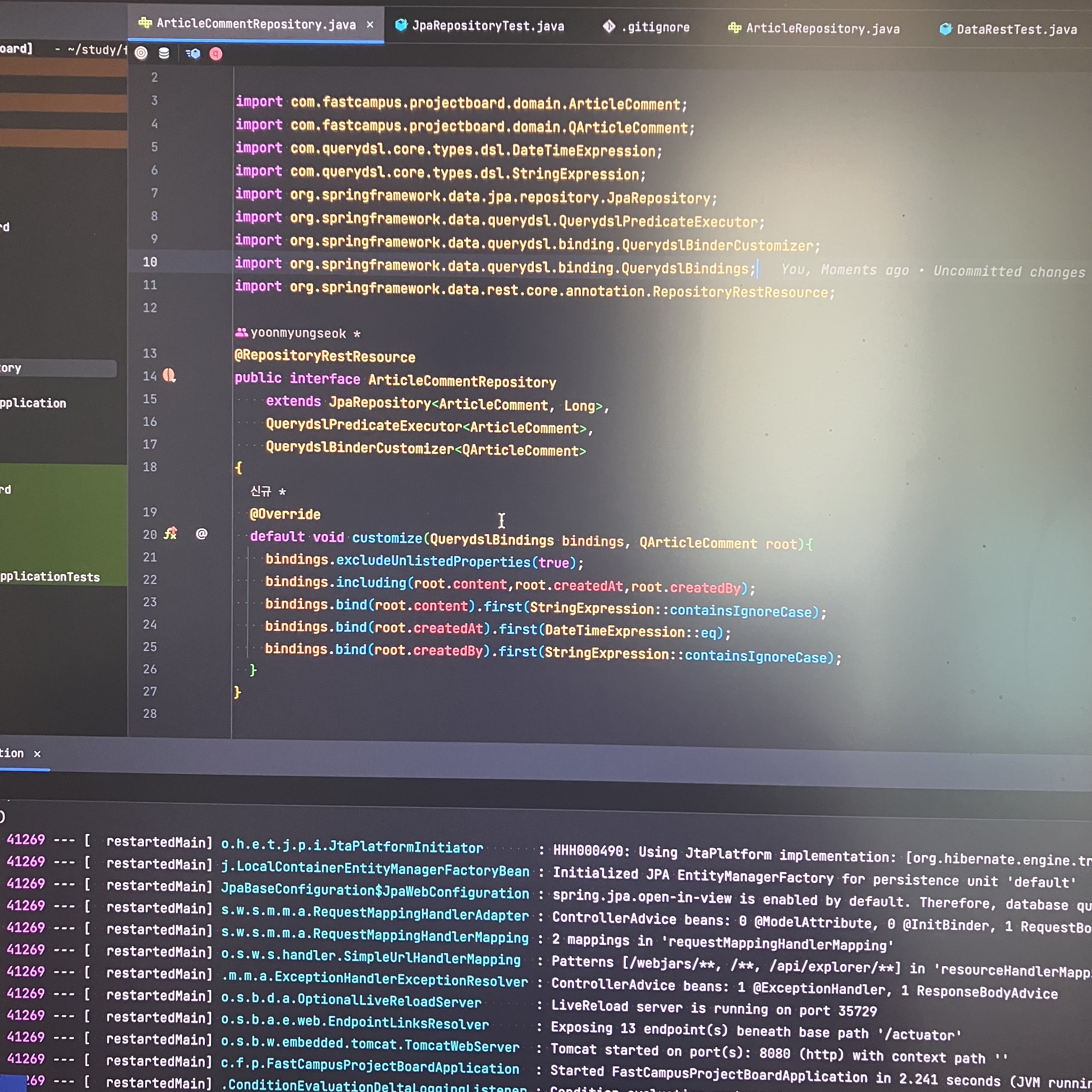
Task: Select the 'pplicationTests' item in project tree
Action: click(x=50, y=577)
